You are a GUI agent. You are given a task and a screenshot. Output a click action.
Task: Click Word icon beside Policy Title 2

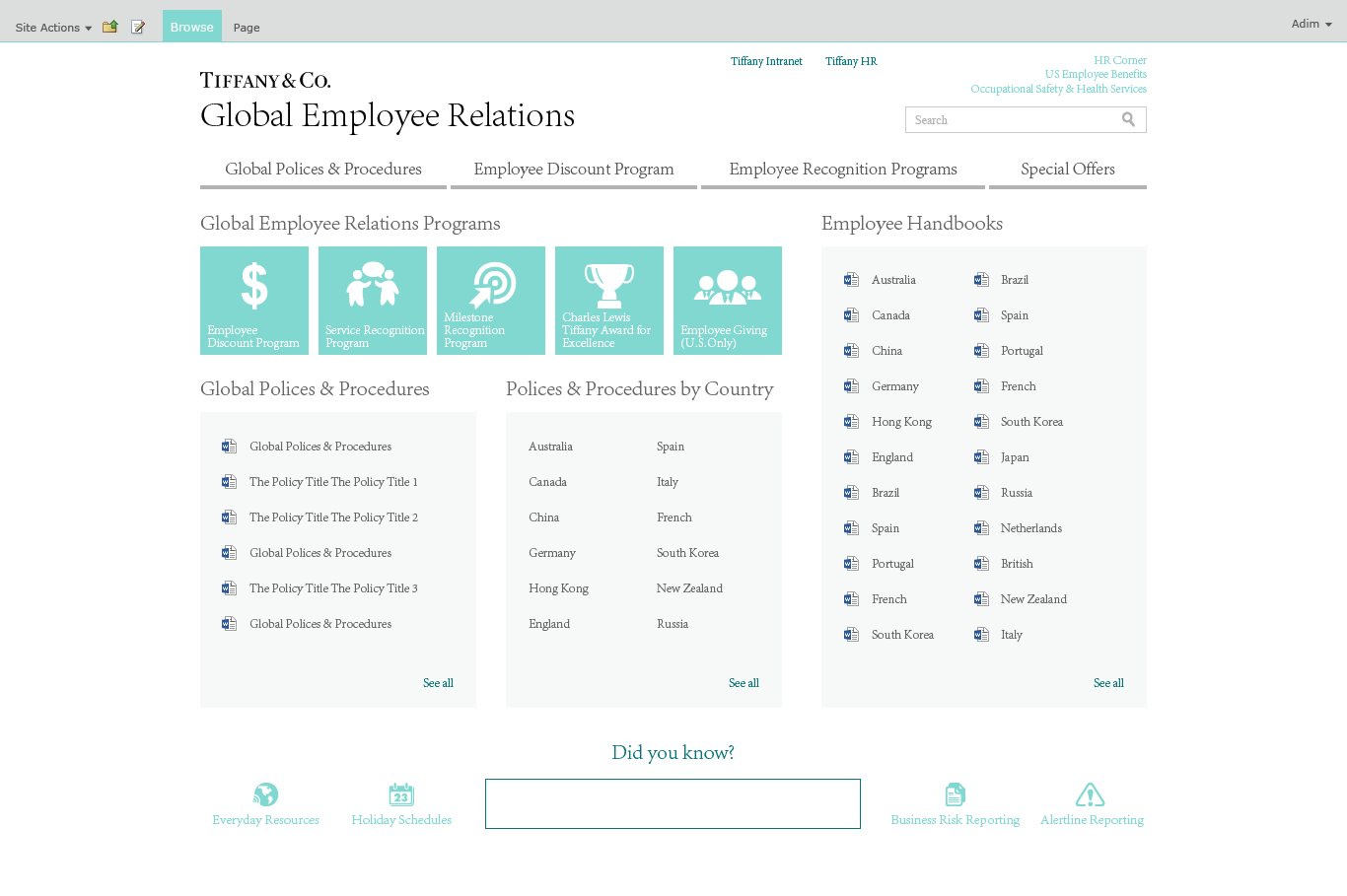(229, 517)
